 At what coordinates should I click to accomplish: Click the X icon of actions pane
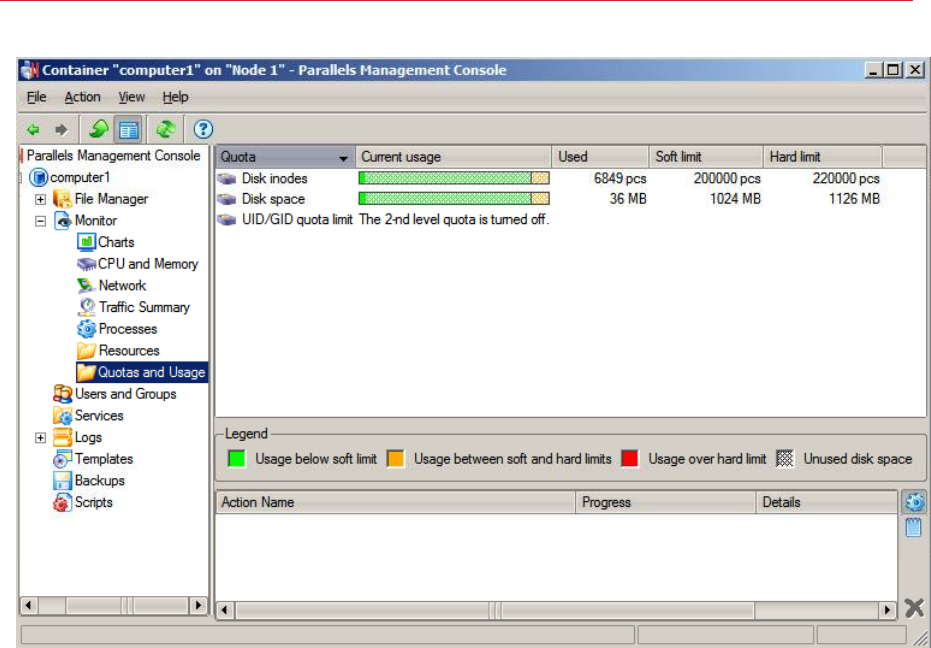[x=914, y=608]
